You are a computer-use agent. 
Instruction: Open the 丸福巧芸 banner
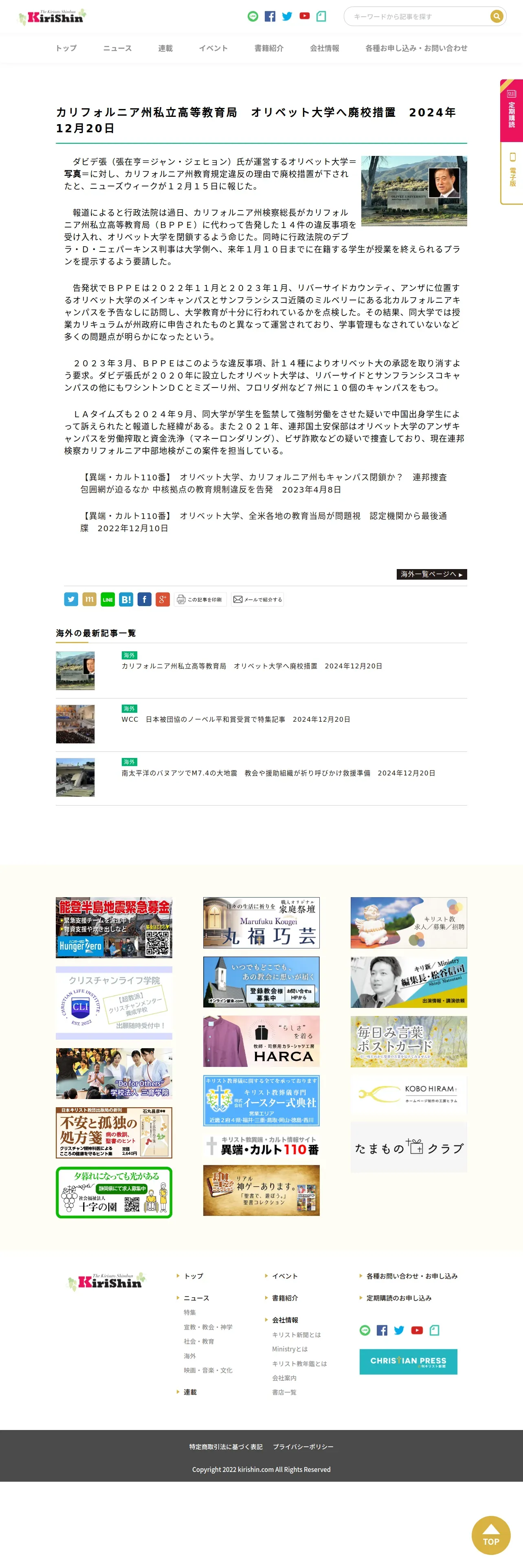click(x=261, y=923)
